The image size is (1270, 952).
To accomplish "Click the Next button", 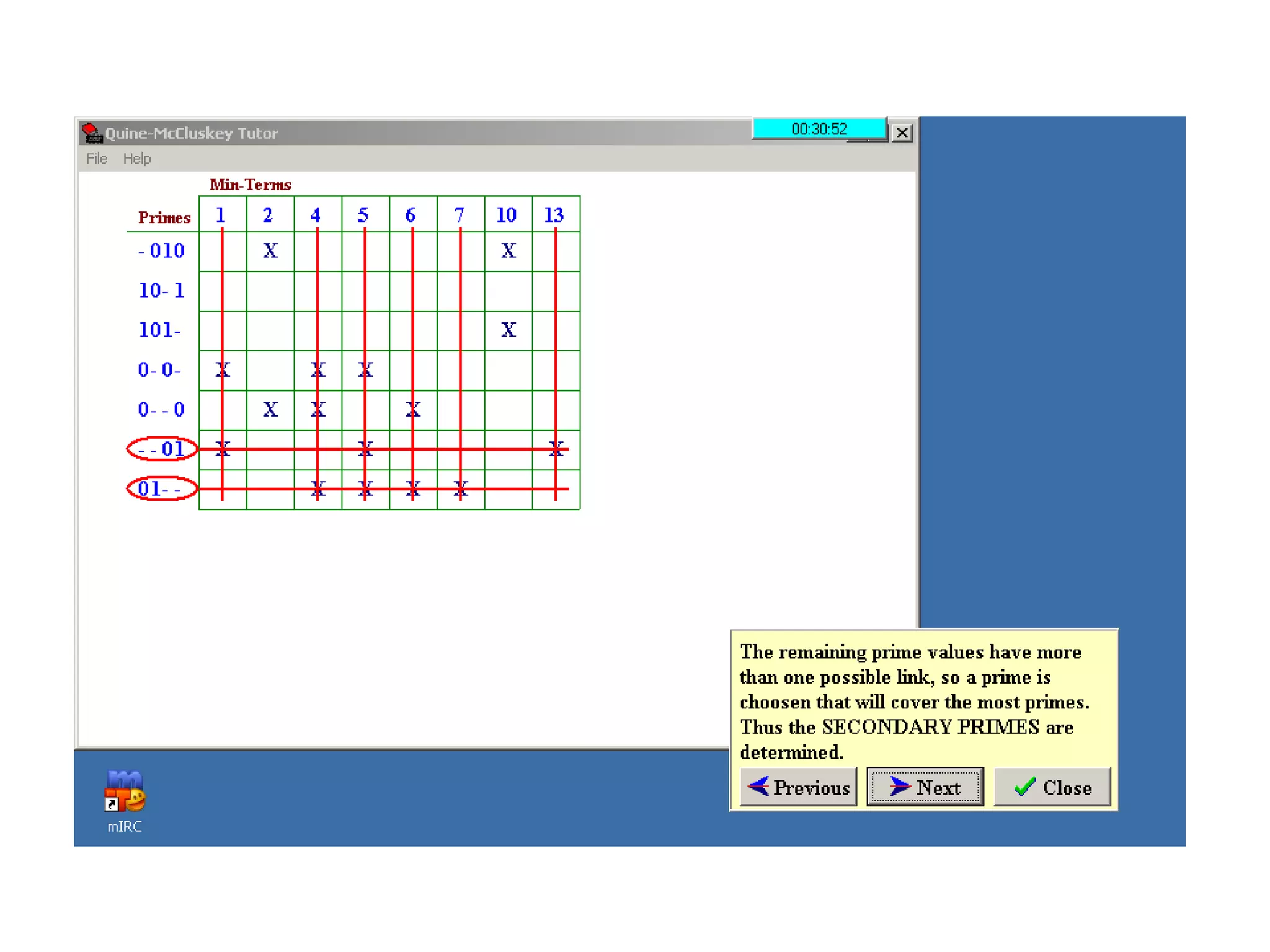I will [x=925, y=787].
